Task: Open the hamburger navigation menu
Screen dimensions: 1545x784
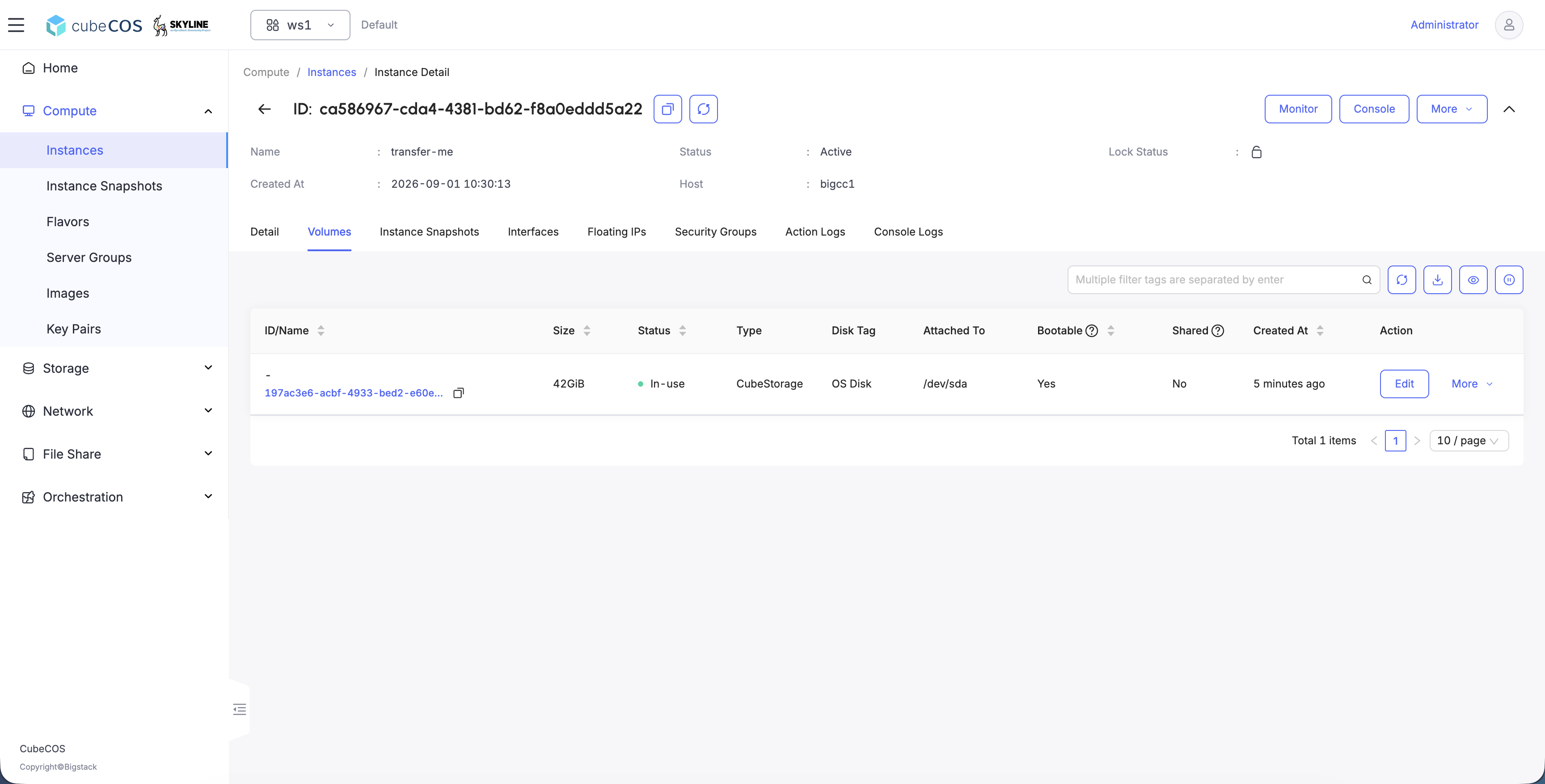Action: tap(16, 25)
